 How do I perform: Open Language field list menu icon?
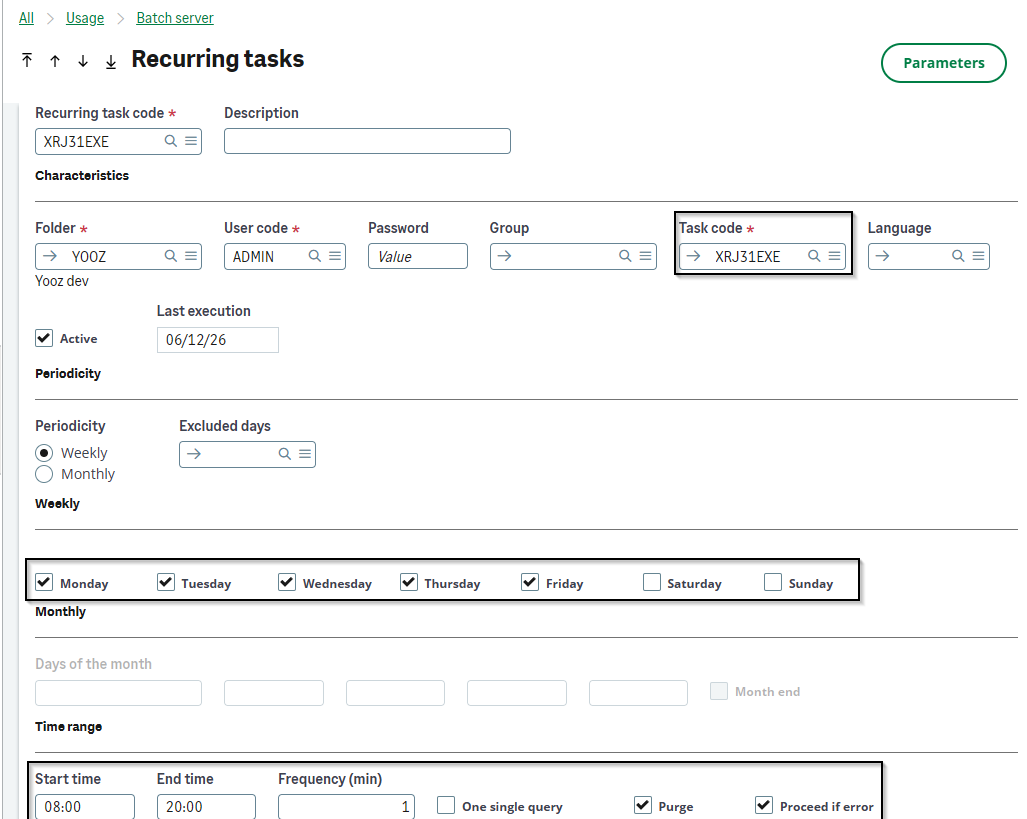tap(978, 256)
